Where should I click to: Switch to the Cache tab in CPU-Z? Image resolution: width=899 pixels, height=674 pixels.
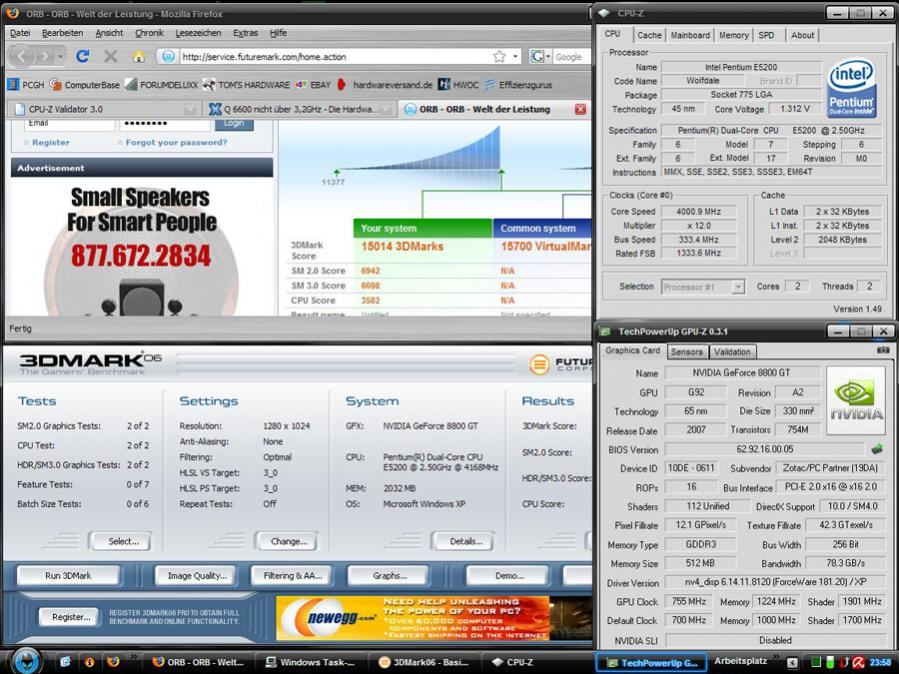649,35
